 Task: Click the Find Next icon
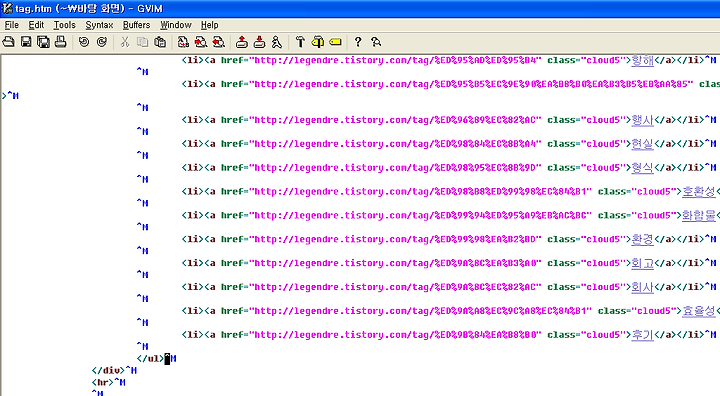[x=201, y=42]
